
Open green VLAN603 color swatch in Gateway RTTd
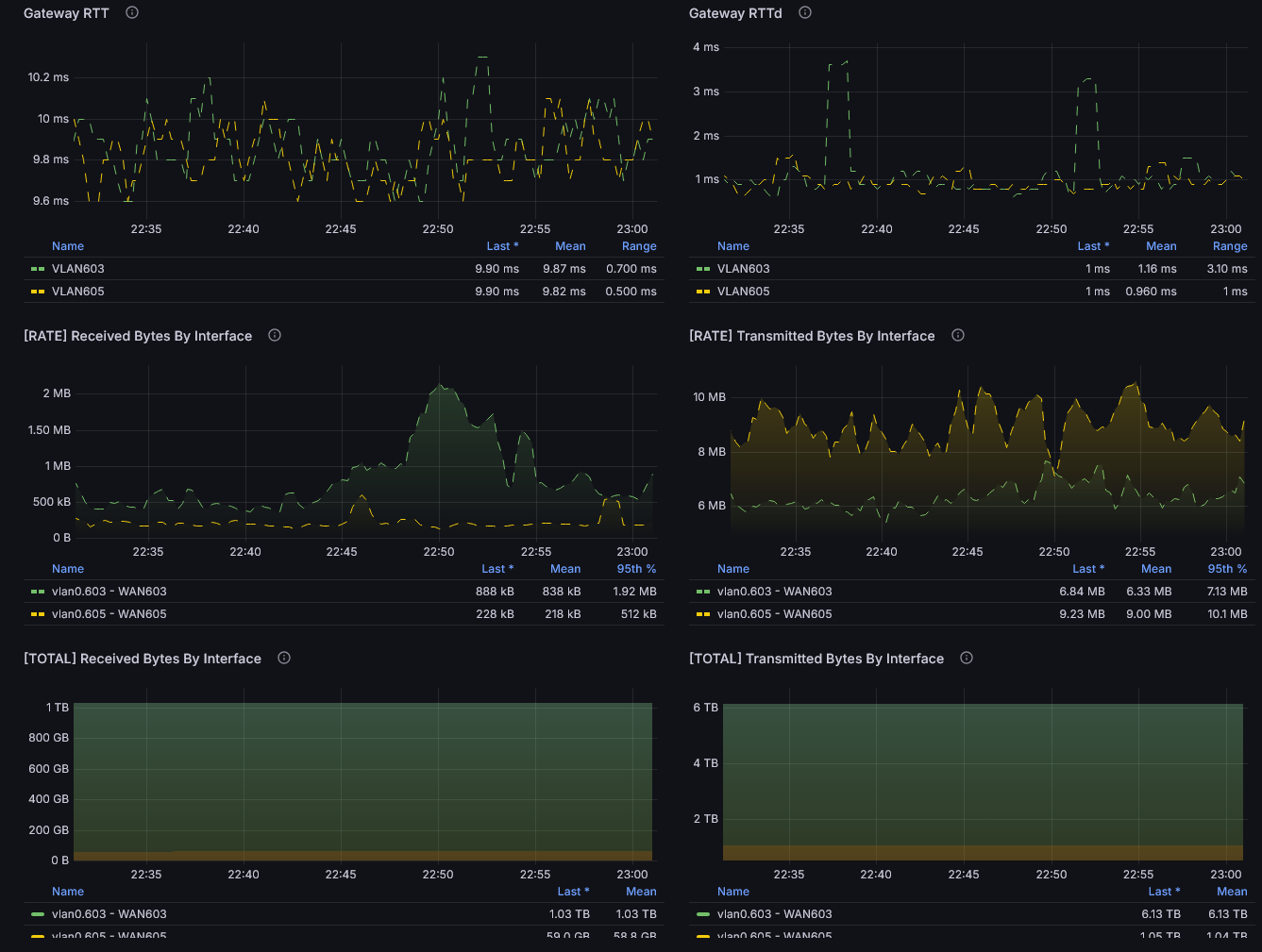pyautogui.click(x=703, y=269)
